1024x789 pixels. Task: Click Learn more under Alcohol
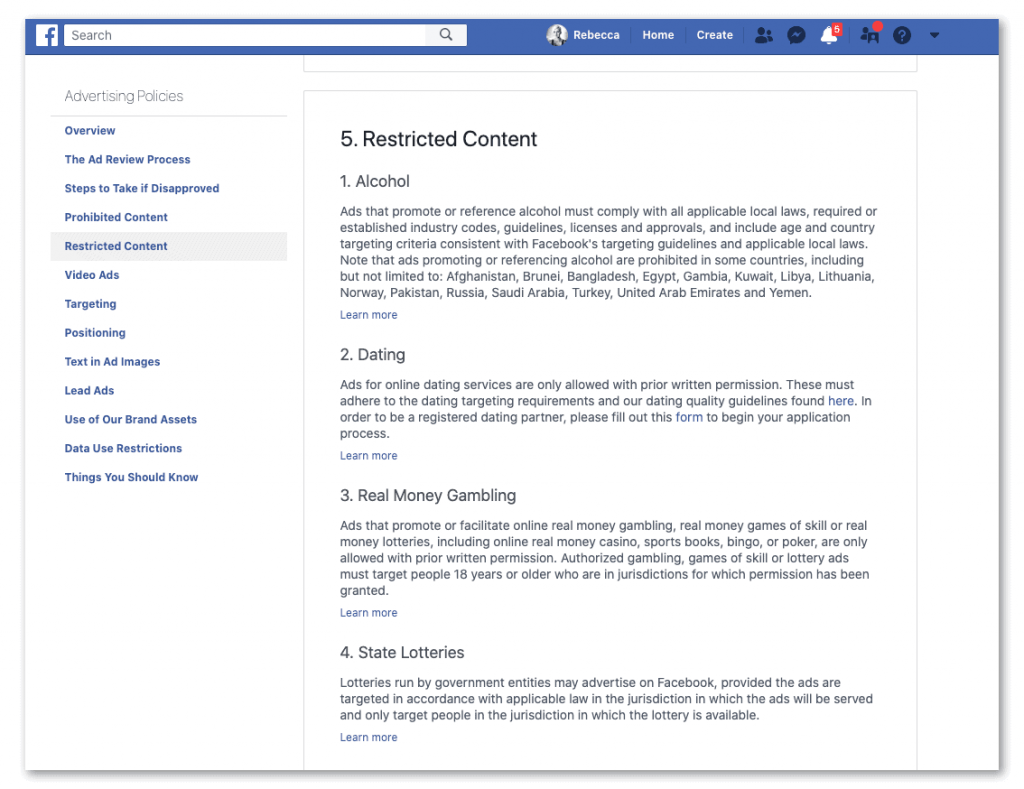(368, 315)
